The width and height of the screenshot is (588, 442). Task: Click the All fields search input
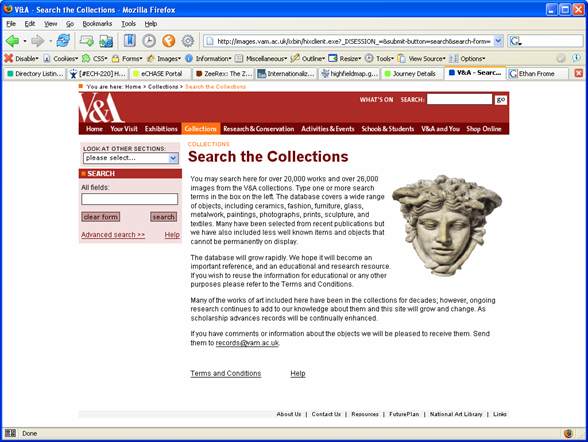click(x=130, y=199)
